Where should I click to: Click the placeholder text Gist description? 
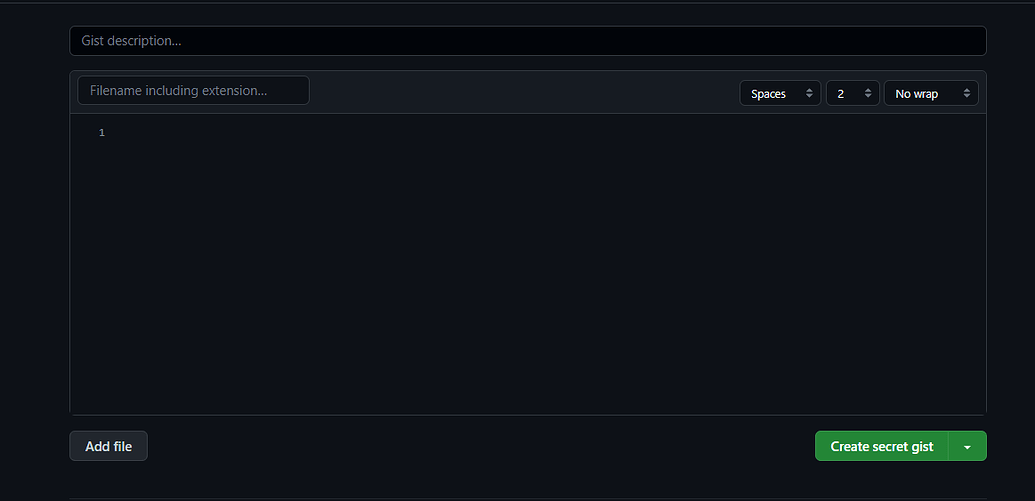[x=131, y=41]
